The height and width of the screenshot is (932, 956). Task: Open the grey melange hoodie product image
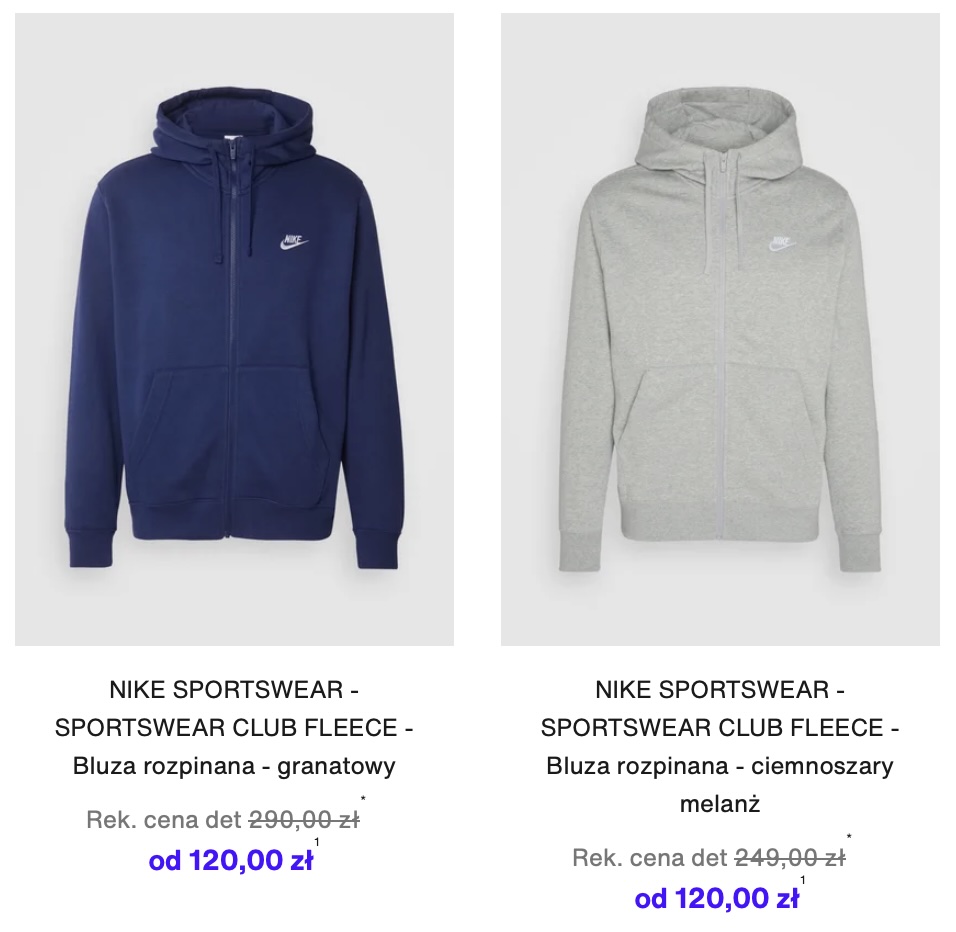click(x=720, y=329)
